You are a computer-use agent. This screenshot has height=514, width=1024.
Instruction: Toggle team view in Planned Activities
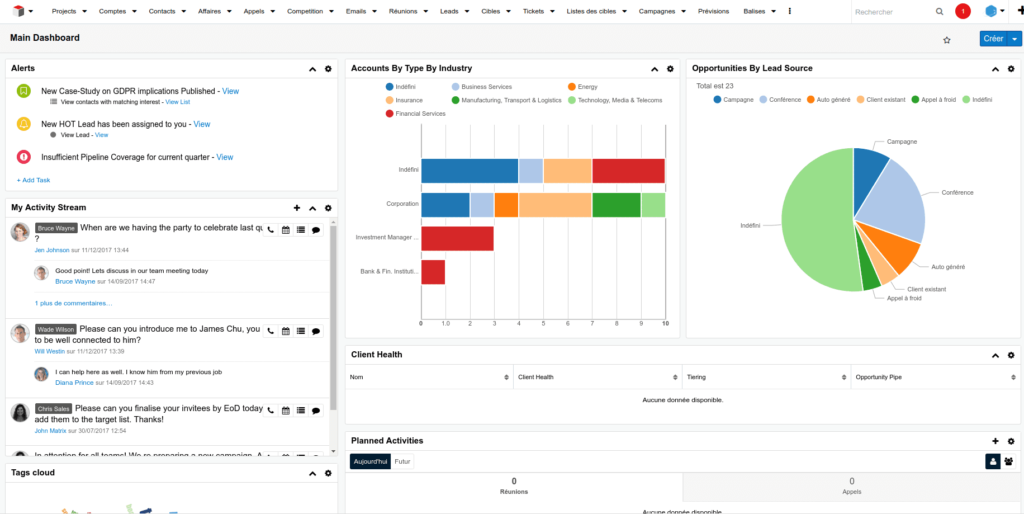(1009, 461)
